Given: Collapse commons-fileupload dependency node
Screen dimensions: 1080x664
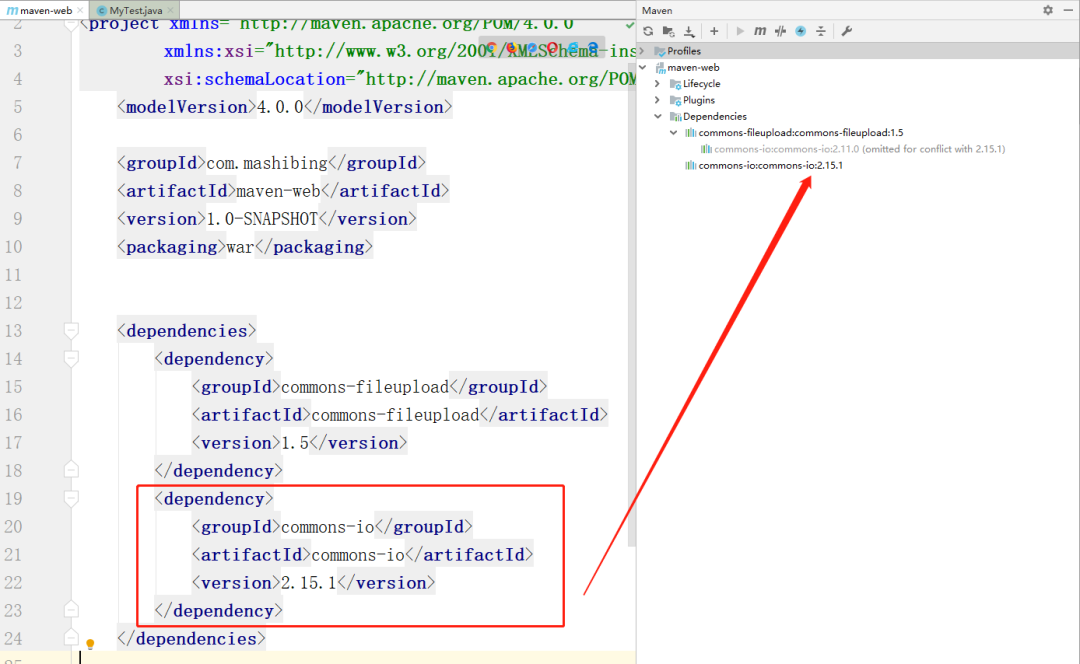Looking at the screenshot, I should pyautogui.click(x=674, y=133).
